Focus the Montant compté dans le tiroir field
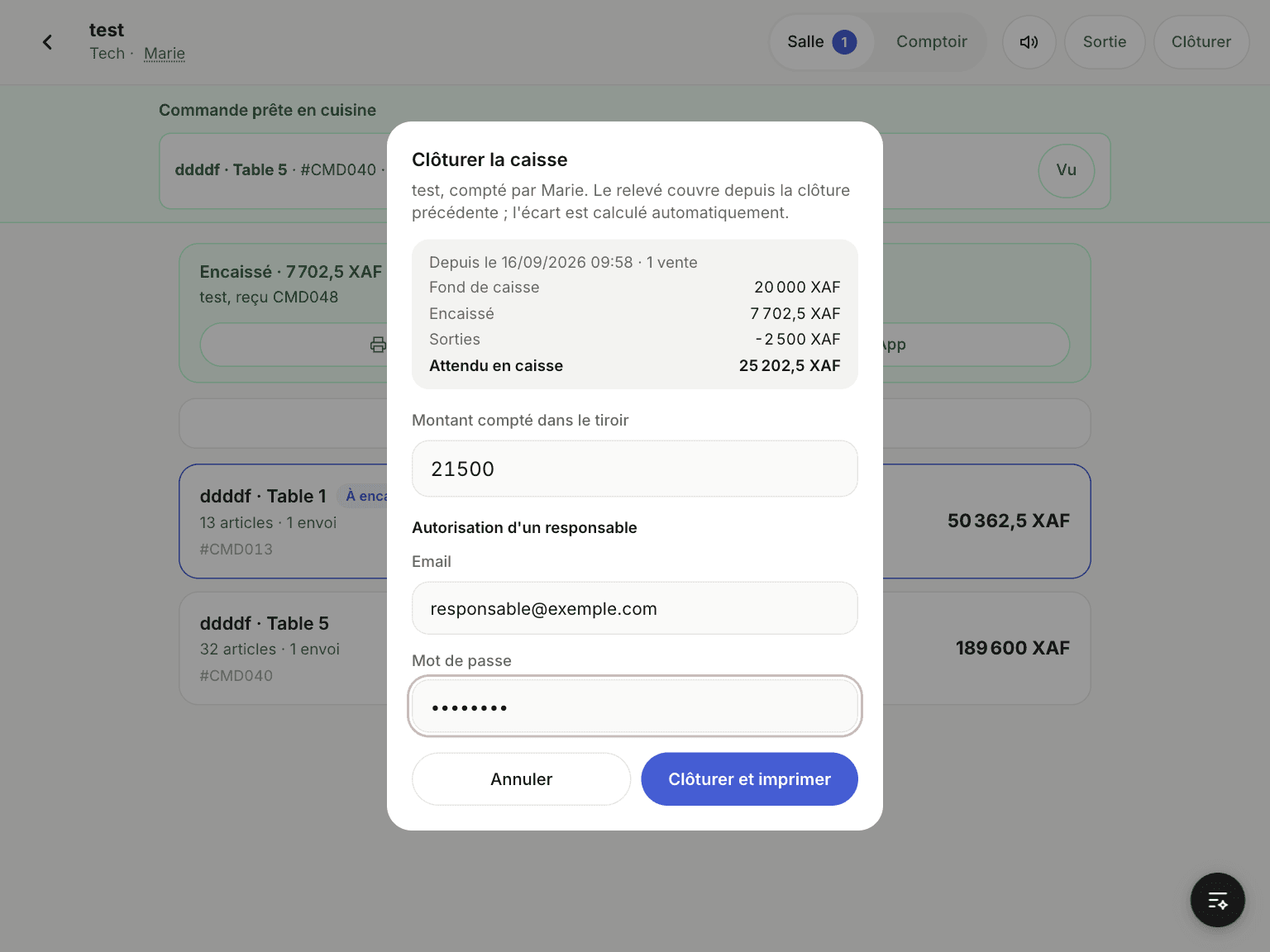This screenshot has width=1270, height=952. pos(635,469)
